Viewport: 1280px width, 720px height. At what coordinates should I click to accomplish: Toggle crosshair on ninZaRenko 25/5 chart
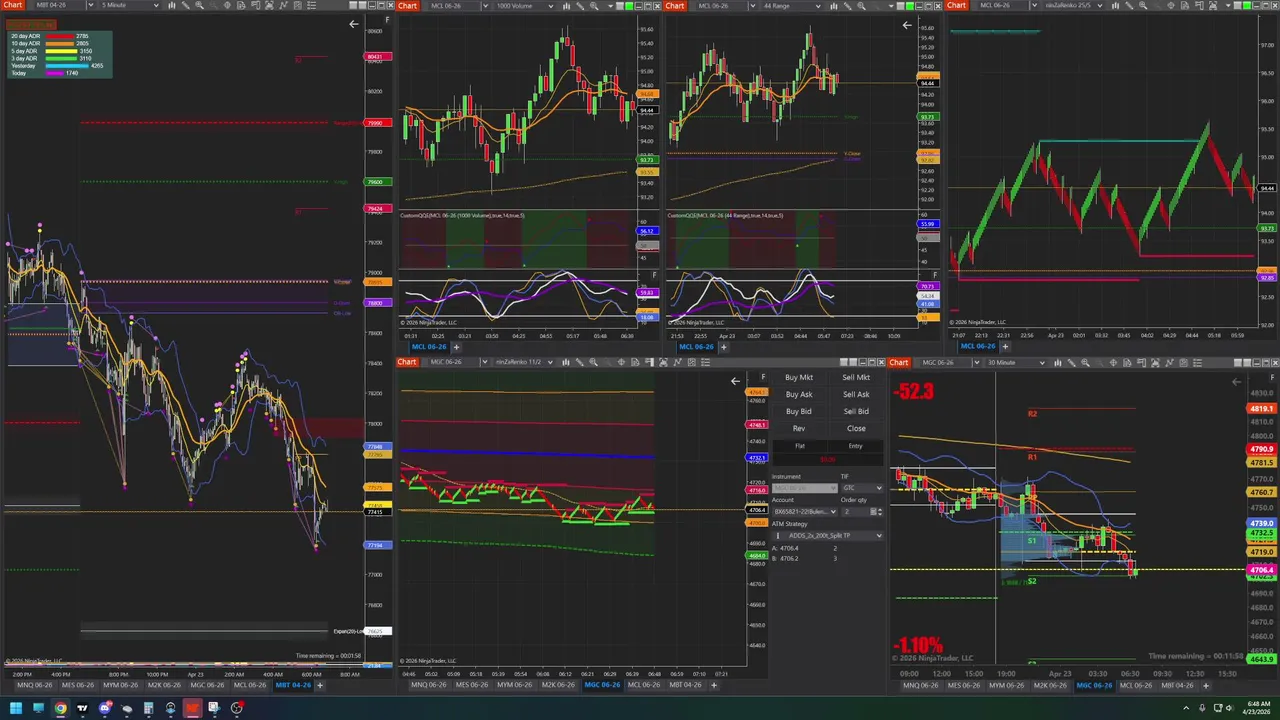coord(1171,5)
